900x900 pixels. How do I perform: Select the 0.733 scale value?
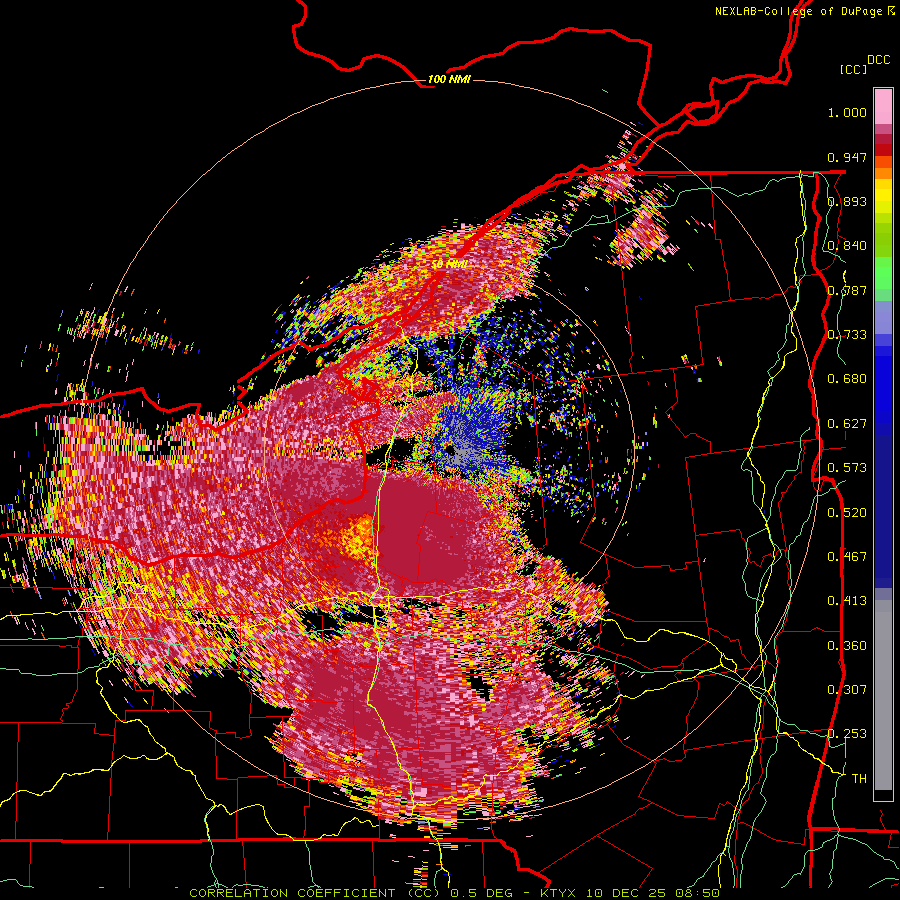(847, 335)
